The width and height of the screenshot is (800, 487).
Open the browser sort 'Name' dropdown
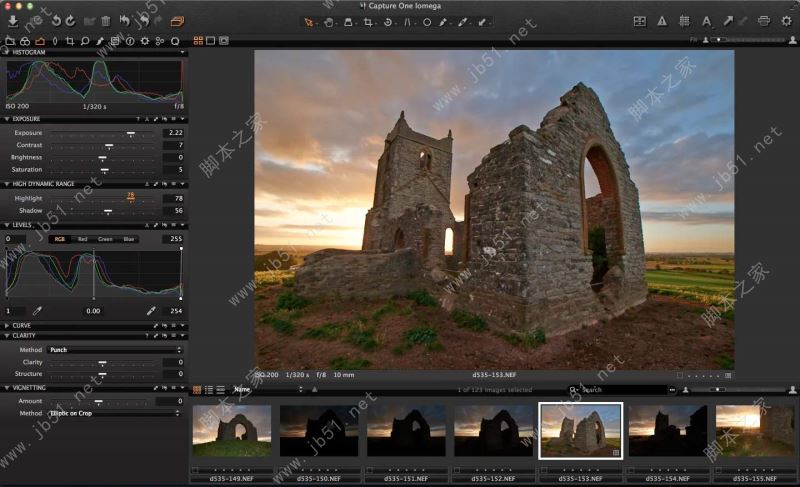point(267,389)
